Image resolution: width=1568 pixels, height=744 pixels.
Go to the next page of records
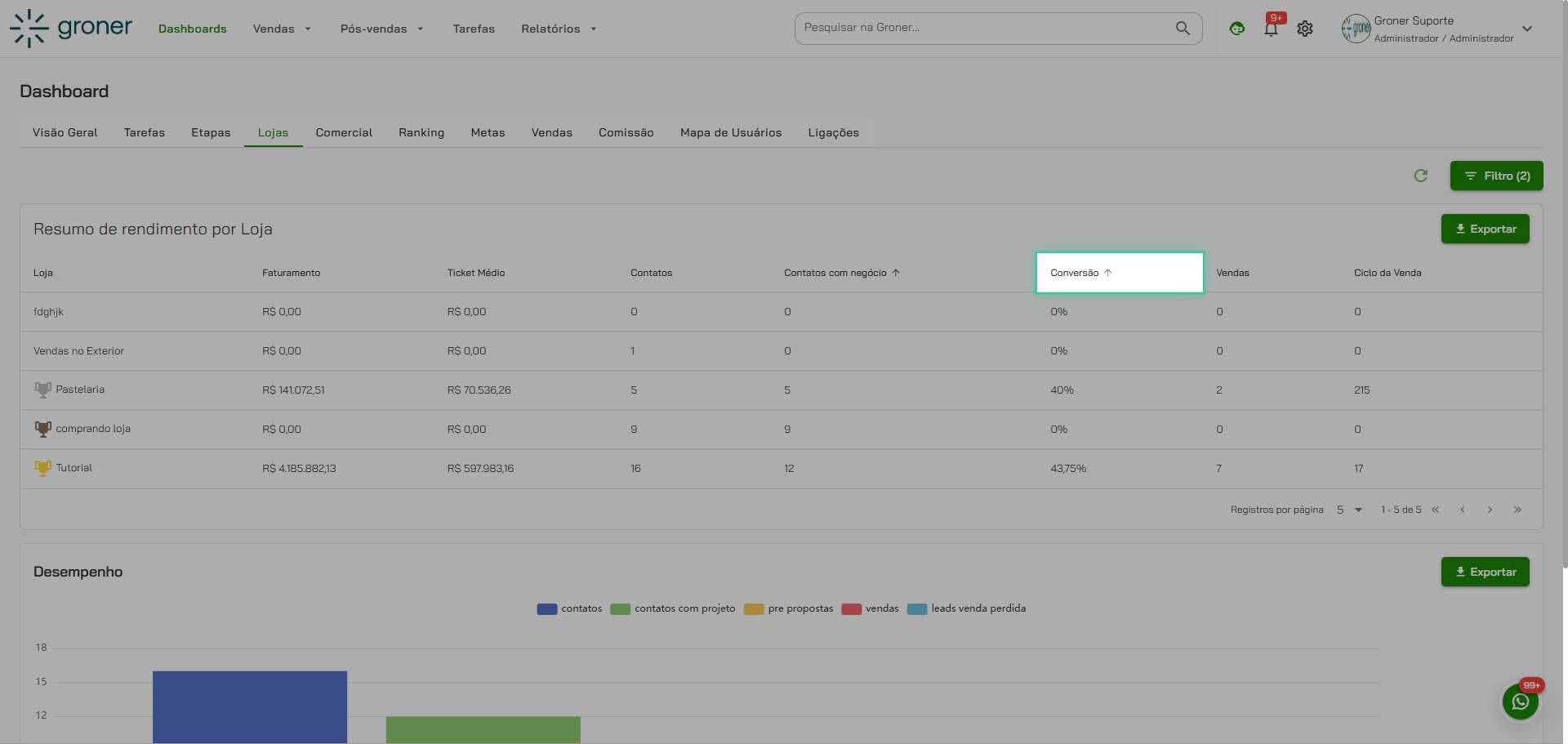1490,510
